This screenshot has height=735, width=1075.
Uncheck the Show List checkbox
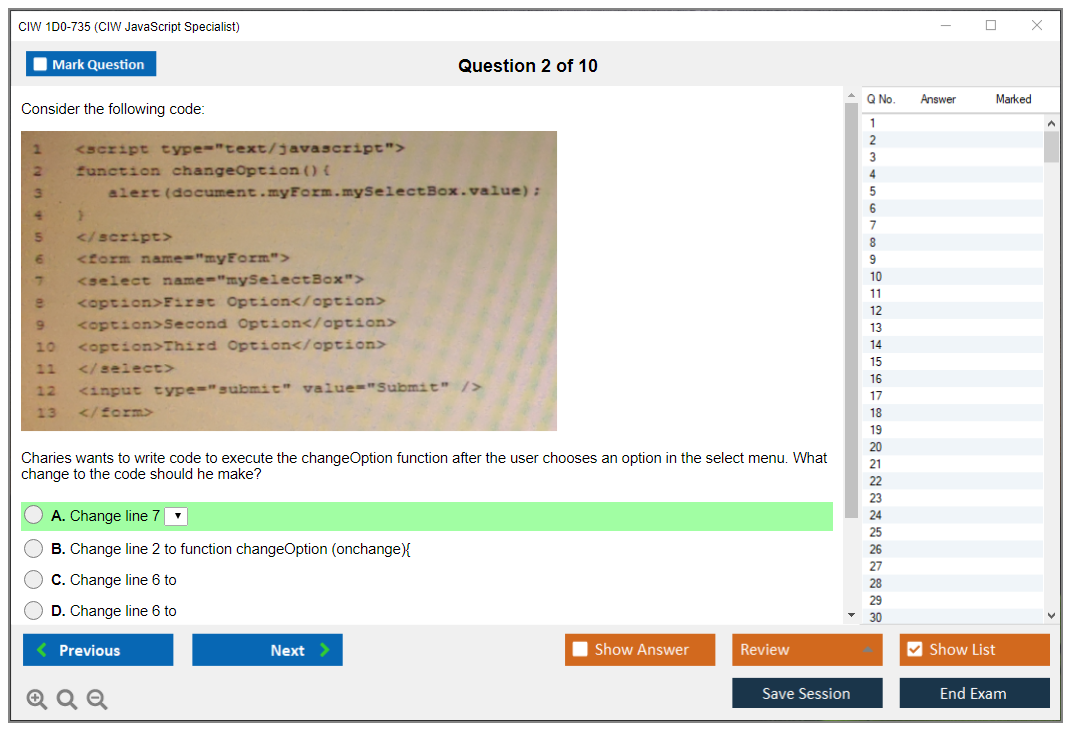(x=914, y=649)
